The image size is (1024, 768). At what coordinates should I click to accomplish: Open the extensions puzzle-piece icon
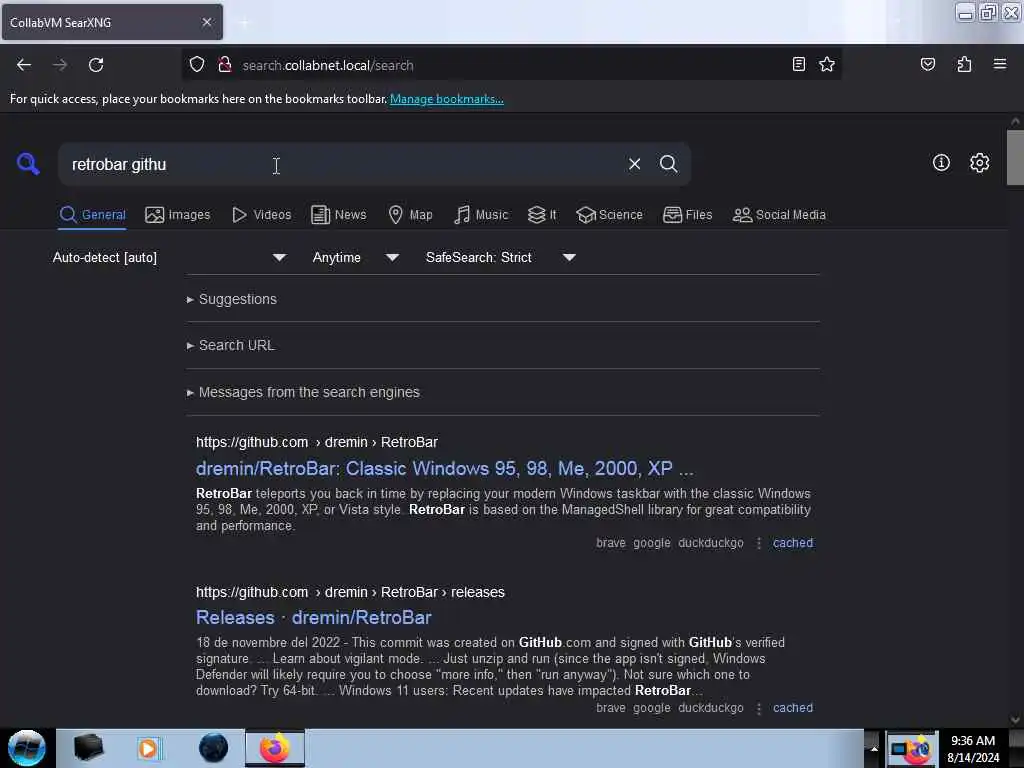[x=964, y=64]
